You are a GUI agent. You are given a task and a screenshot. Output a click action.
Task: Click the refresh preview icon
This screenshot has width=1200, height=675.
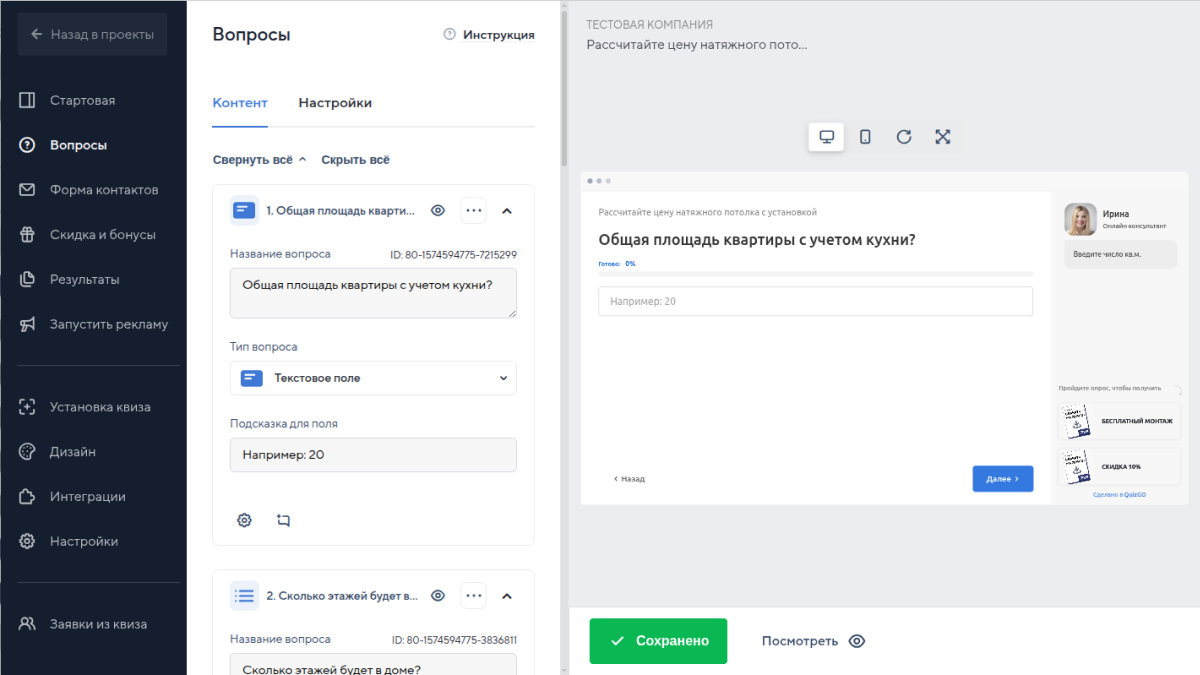pyautogui.click(x=904, y=137)
